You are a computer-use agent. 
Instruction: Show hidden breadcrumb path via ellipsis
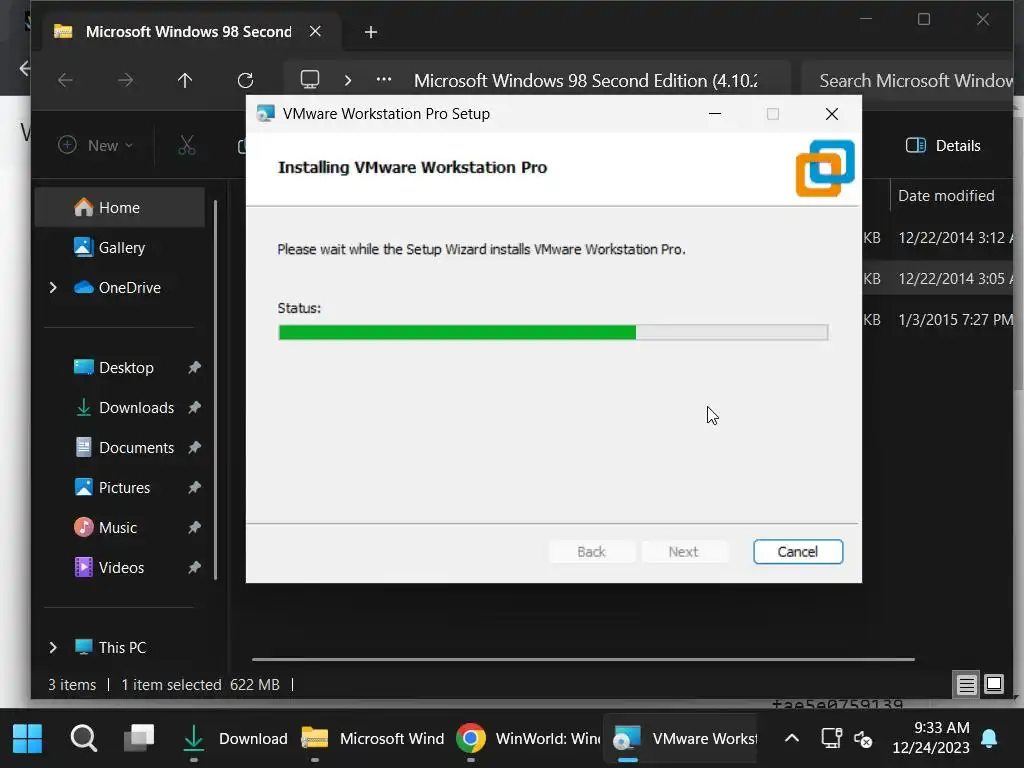point(384,80)
